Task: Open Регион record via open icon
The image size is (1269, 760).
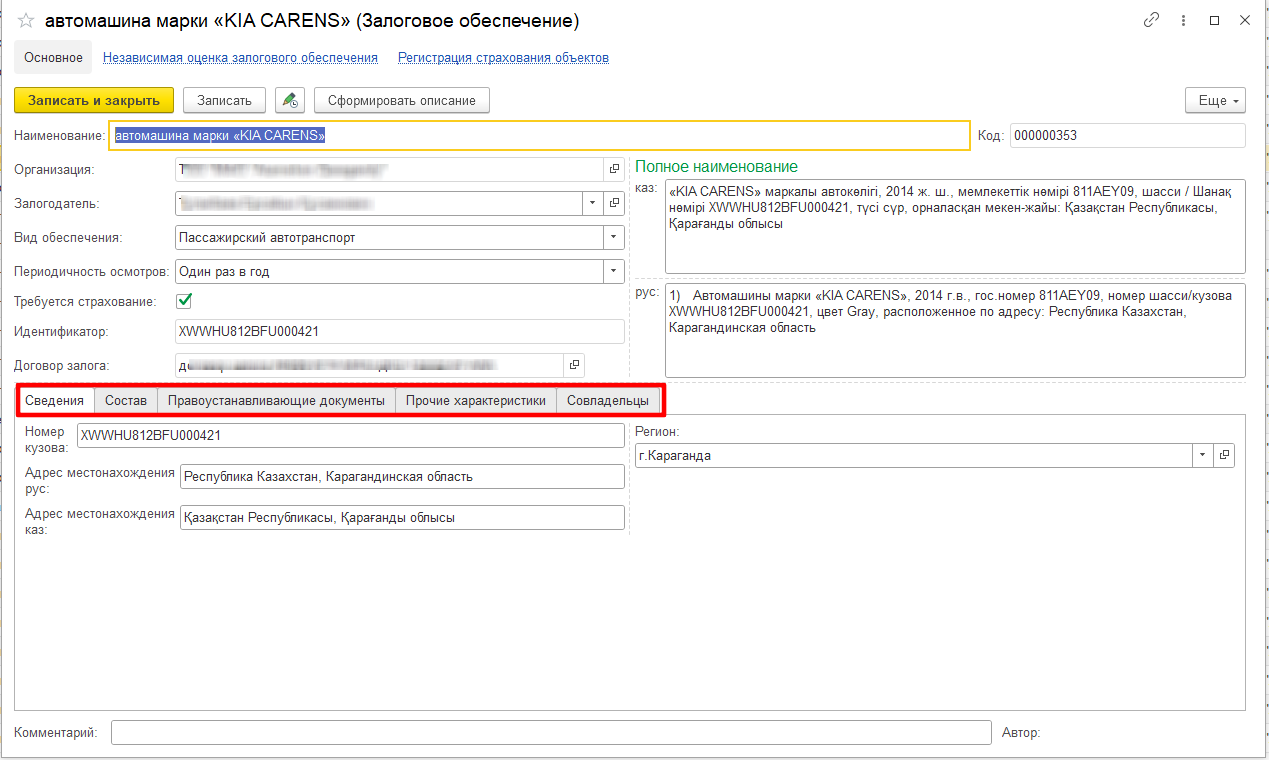Action: (1225, 455)
